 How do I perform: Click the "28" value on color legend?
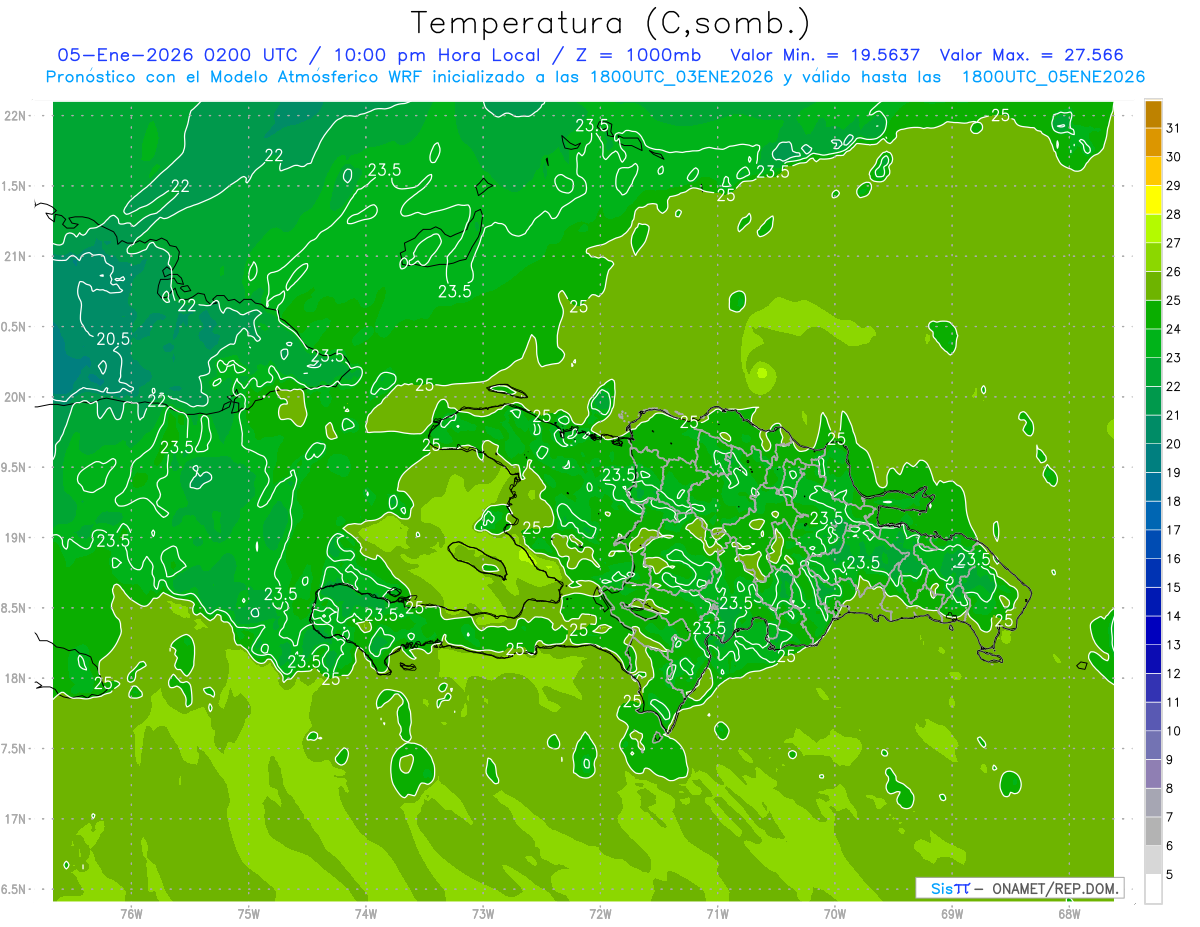[1174, 214]
